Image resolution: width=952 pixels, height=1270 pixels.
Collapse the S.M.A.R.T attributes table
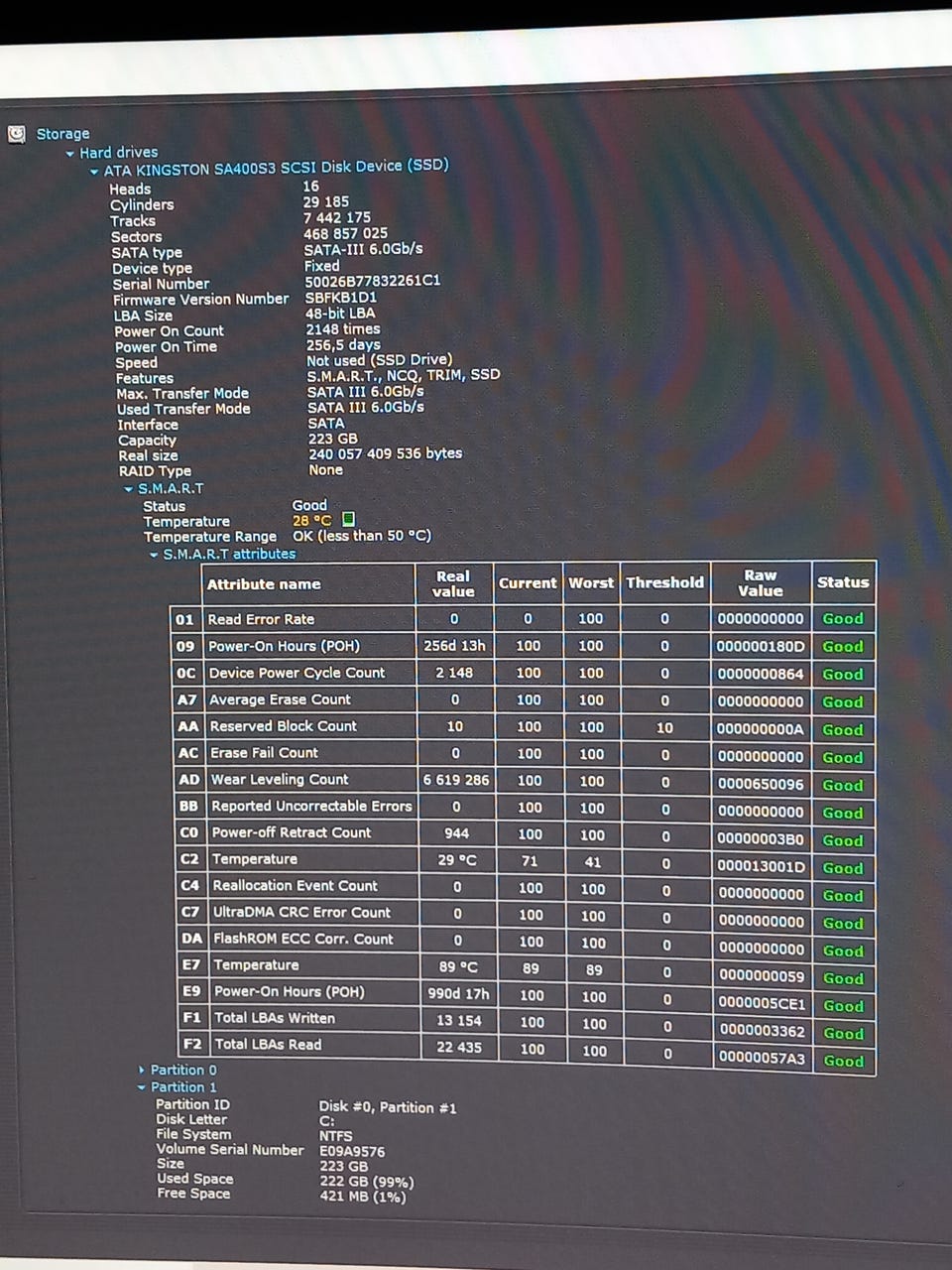coord(154,555)
